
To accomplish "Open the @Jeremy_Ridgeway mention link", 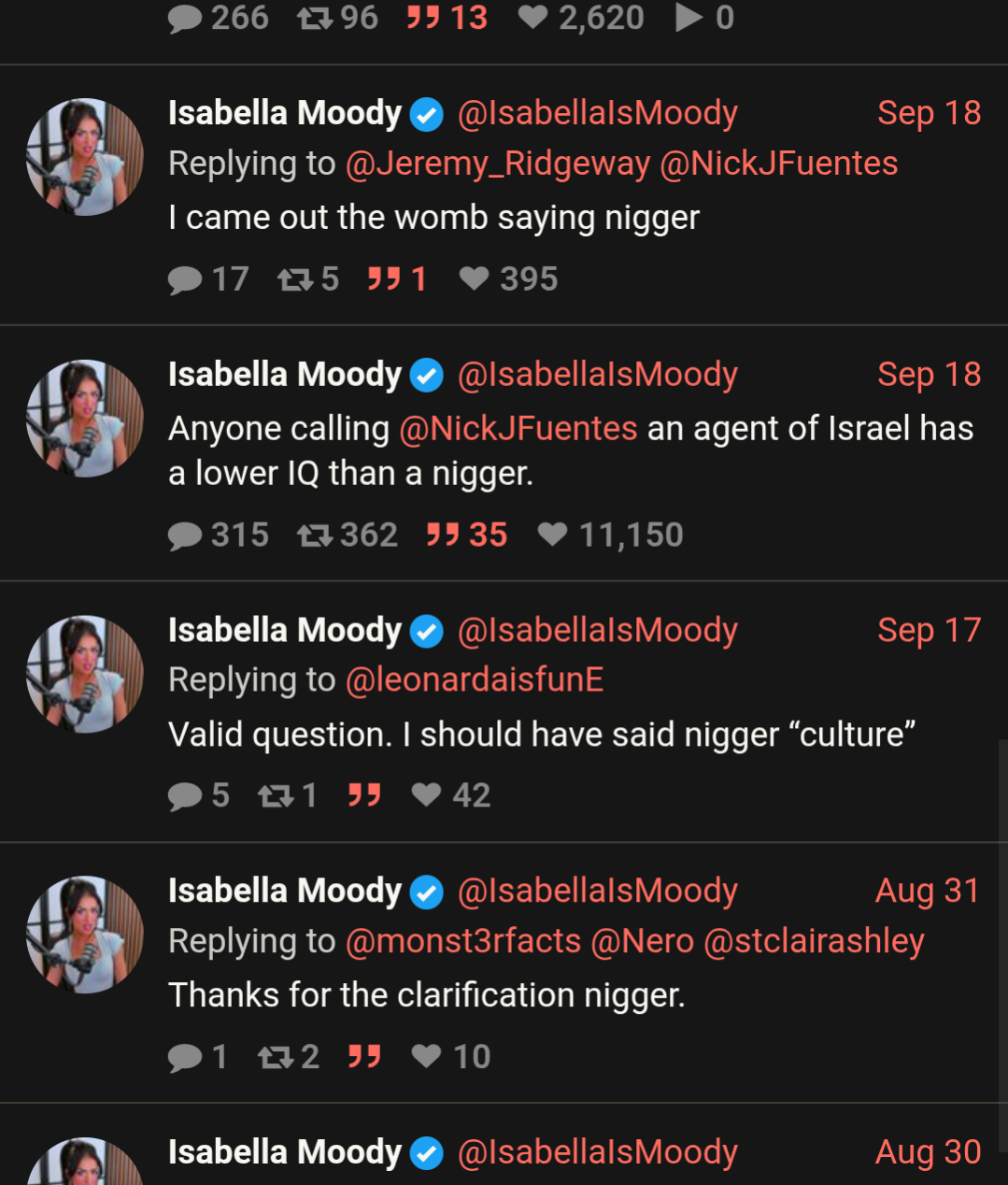I will tap(498, 164).
